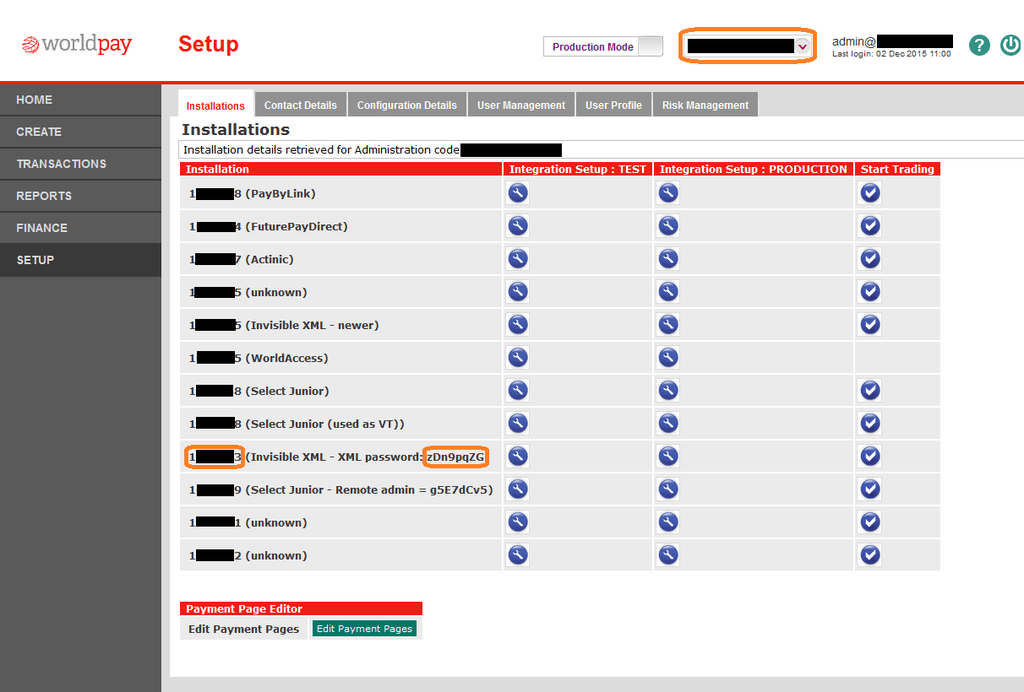Click Start Trading checkmark for Select Junior
The image size is (1024, 692).
870,390
